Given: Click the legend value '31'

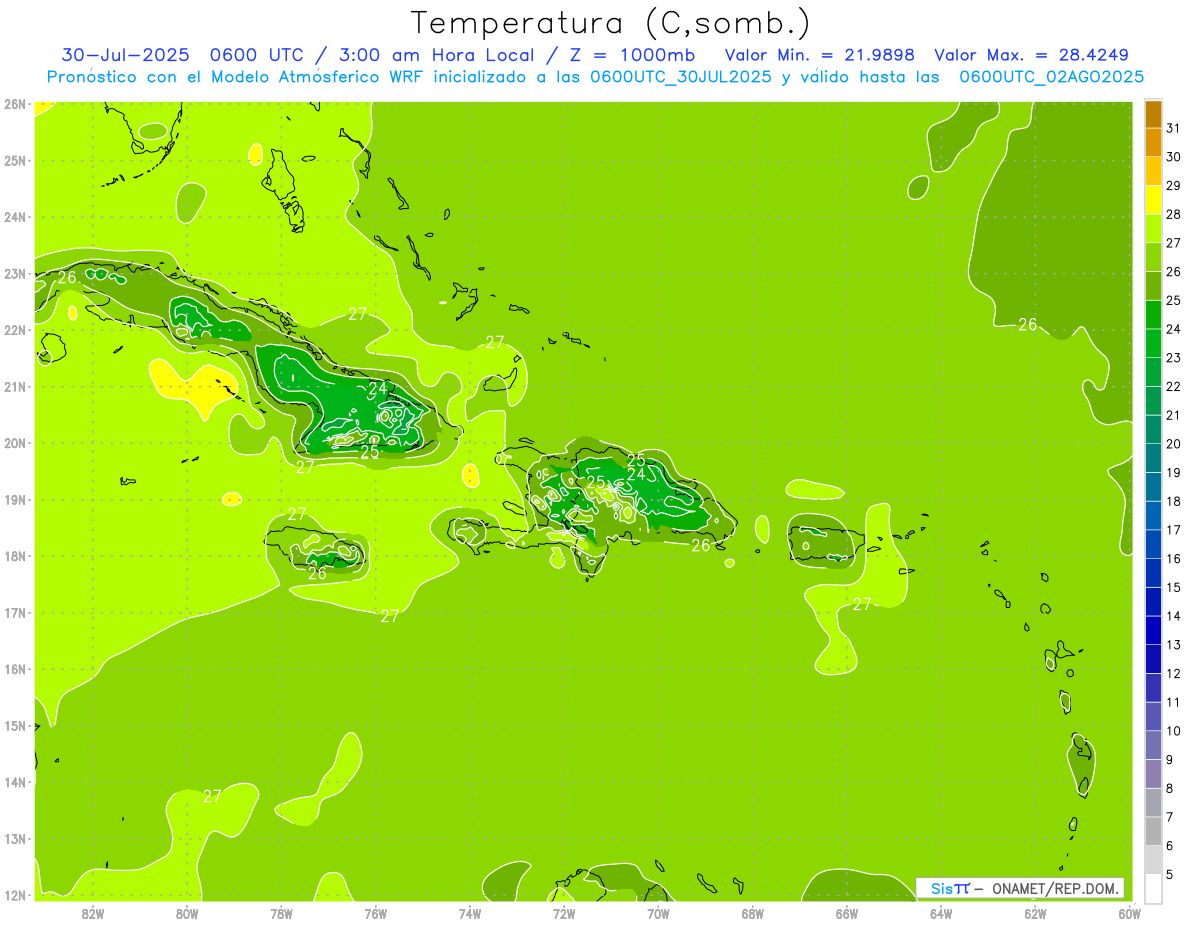Looking at the screenshot, I should pos(1174,128).
